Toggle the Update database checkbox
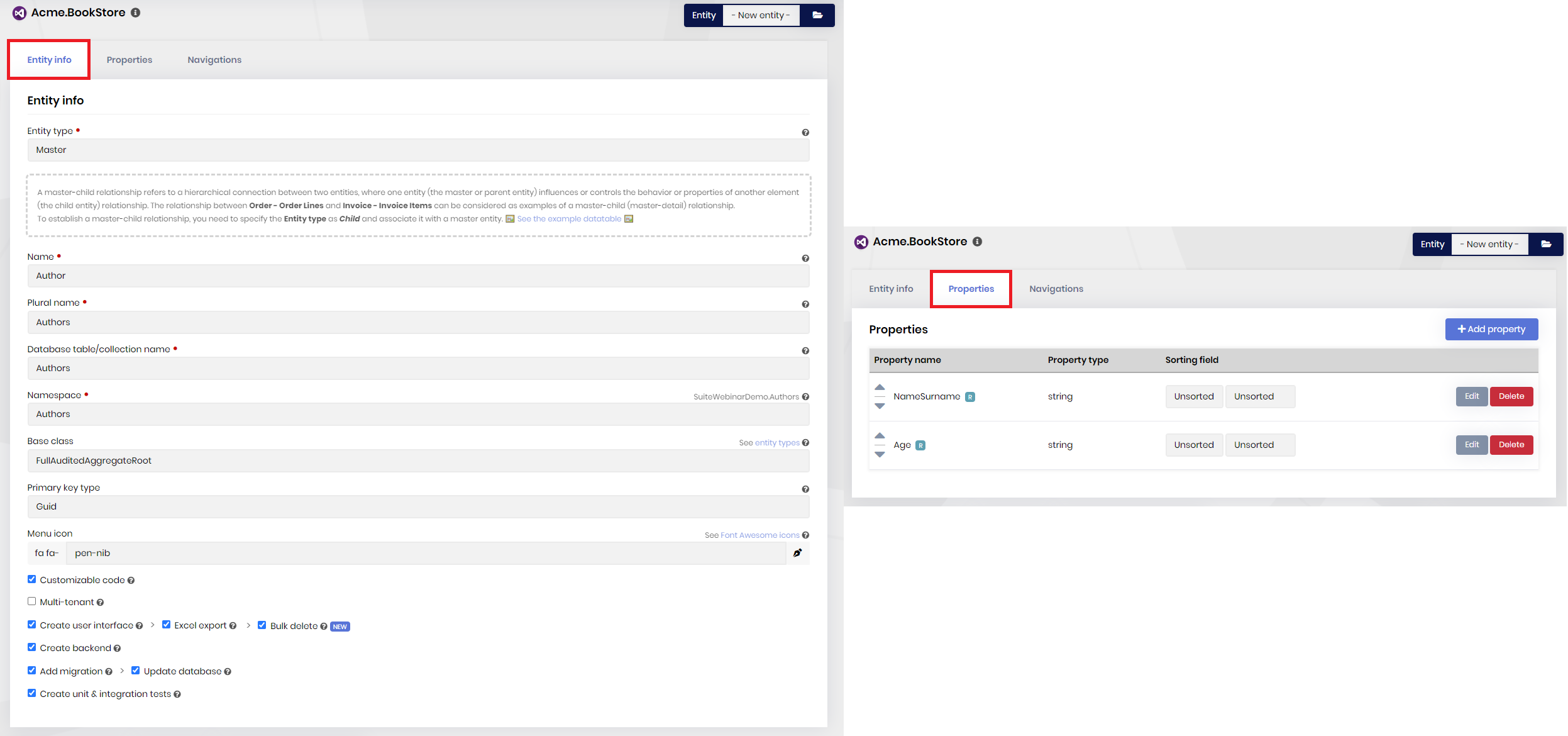The height and width of the screenshot is (736, 1568). point(135,671)
